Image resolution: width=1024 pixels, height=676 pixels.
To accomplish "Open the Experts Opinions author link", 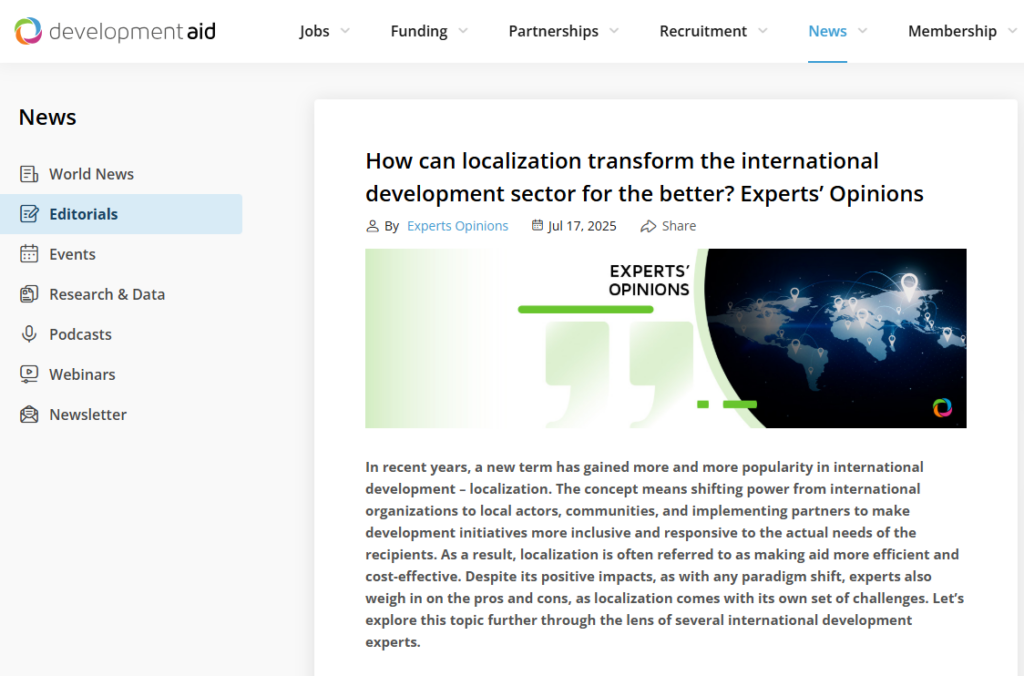I will 457,226.
